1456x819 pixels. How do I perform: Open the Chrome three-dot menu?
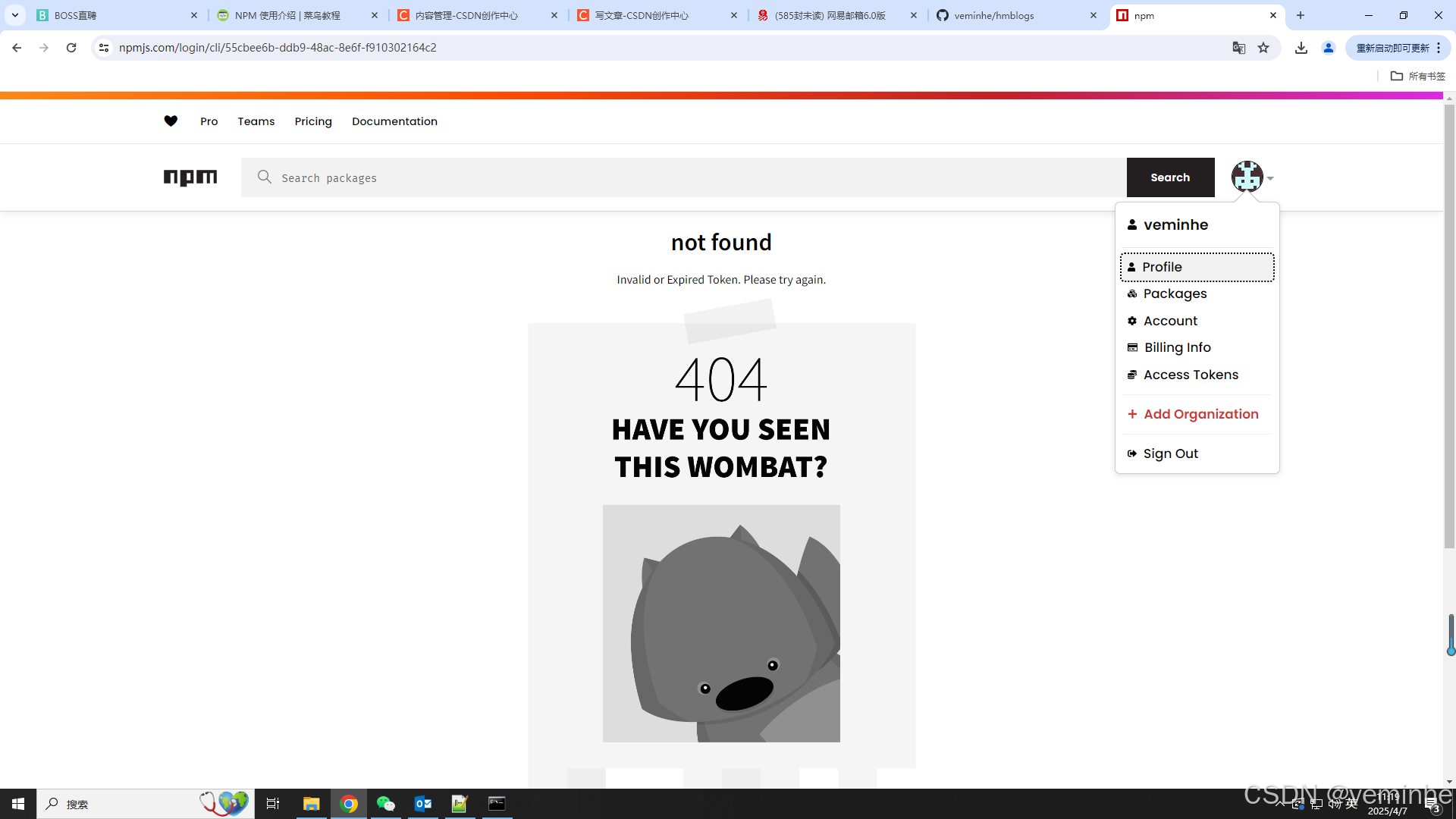point(1439,48)
